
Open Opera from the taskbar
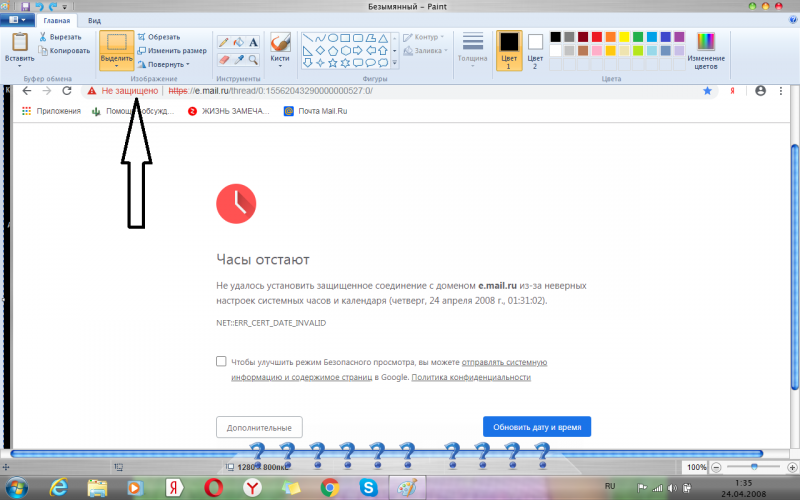[x=213, y=486]
